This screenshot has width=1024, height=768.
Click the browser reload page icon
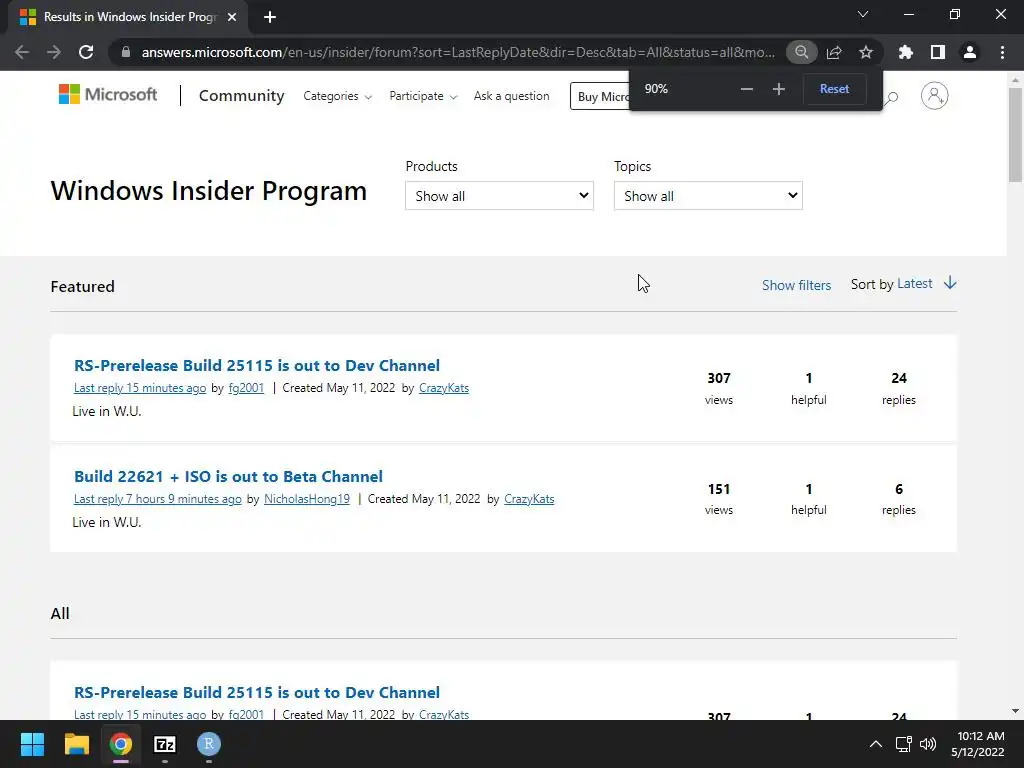click(86, 52)
